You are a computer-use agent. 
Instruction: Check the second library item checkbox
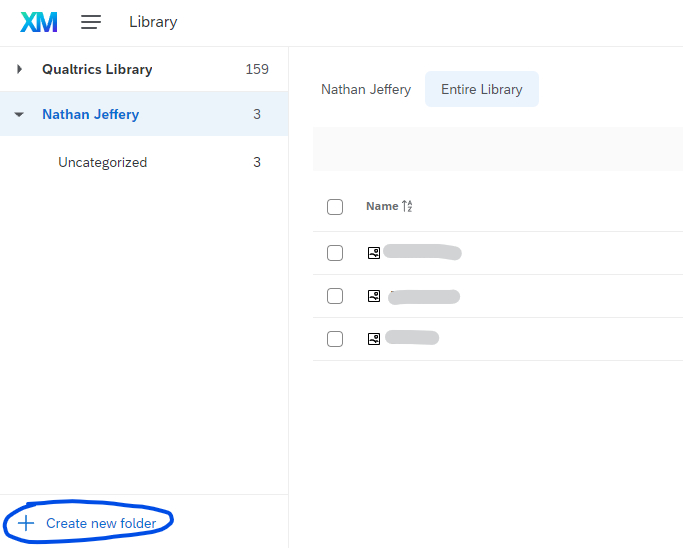[x=335, y=296]
